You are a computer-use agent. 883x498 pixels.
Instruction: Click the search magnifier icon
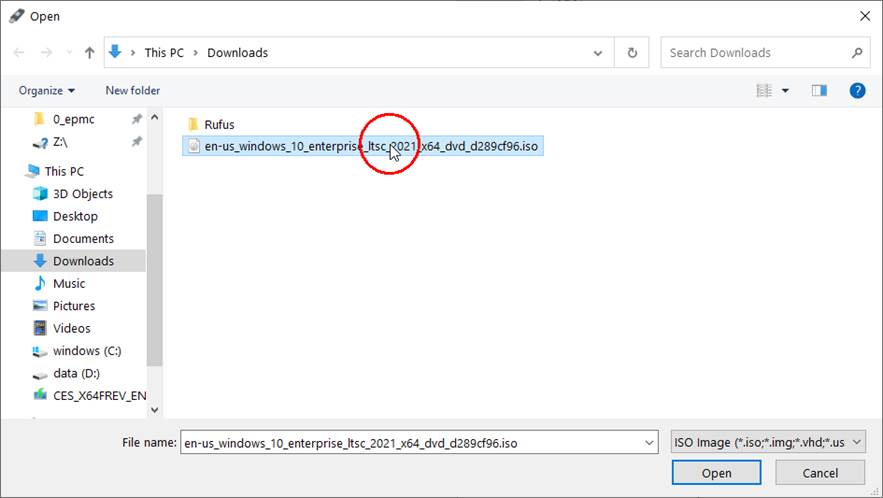[857, 53]
